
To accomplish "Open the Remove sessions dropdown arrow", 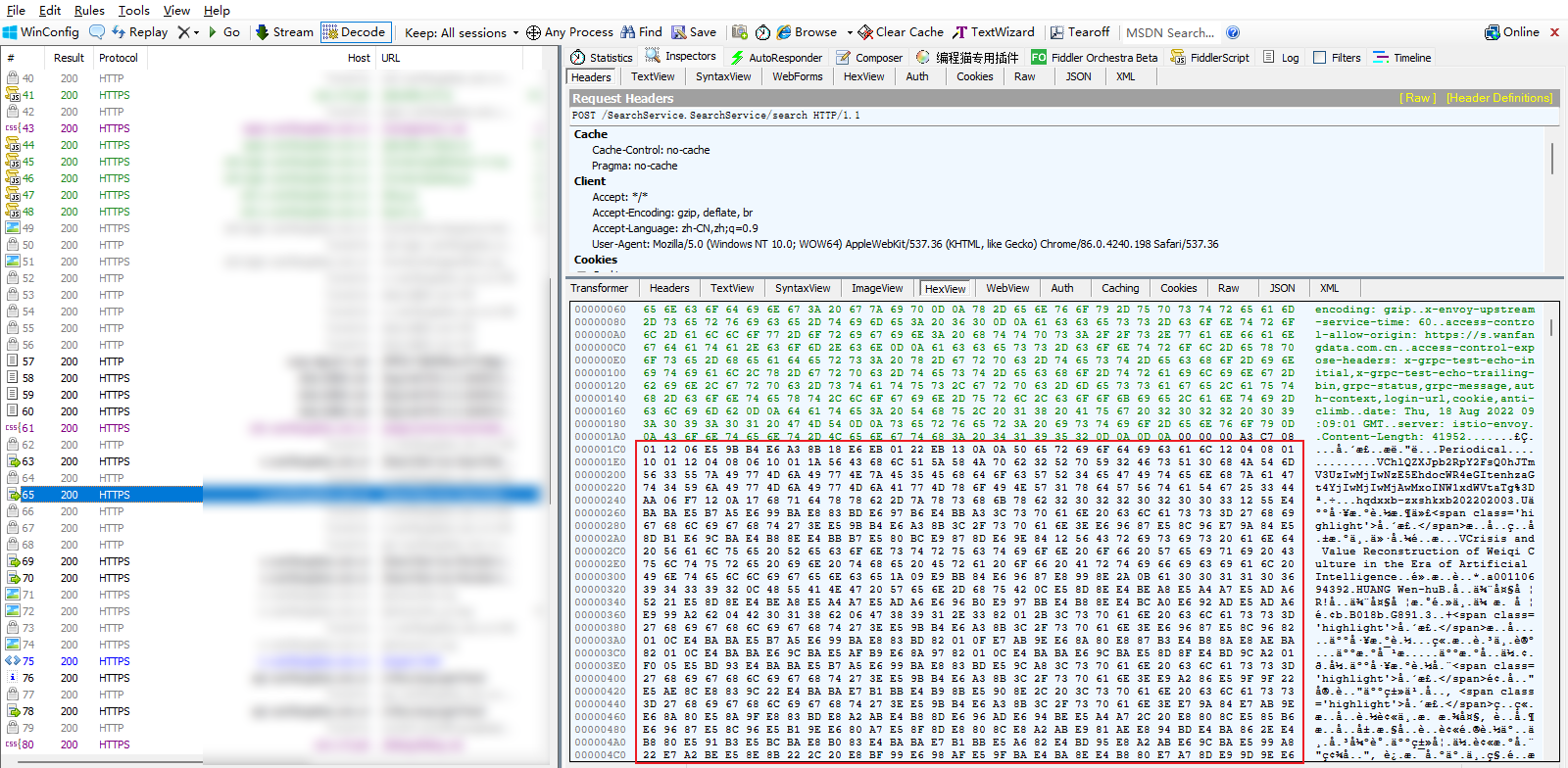I will point(196,32).
